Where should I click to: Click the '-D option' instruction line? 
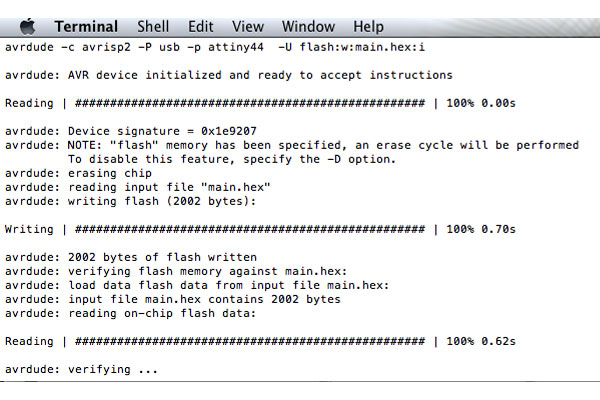(232, 159)
